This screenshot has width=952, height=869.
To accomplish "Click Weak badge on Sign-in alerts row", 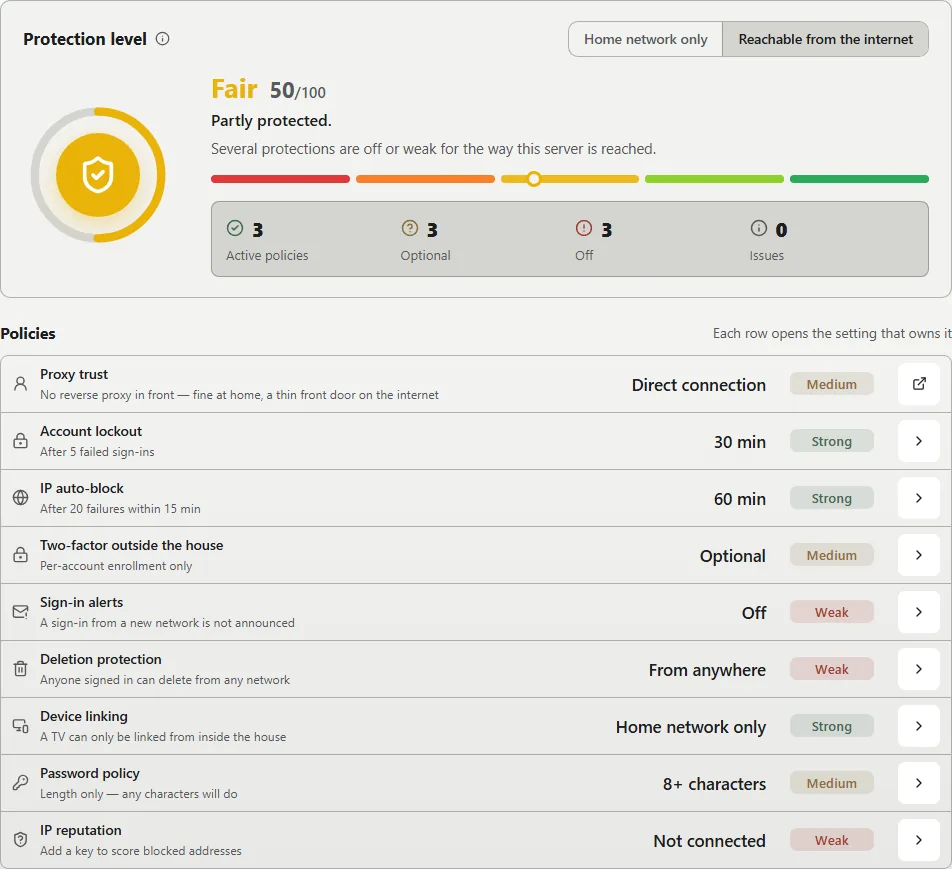I will (831, 612).
